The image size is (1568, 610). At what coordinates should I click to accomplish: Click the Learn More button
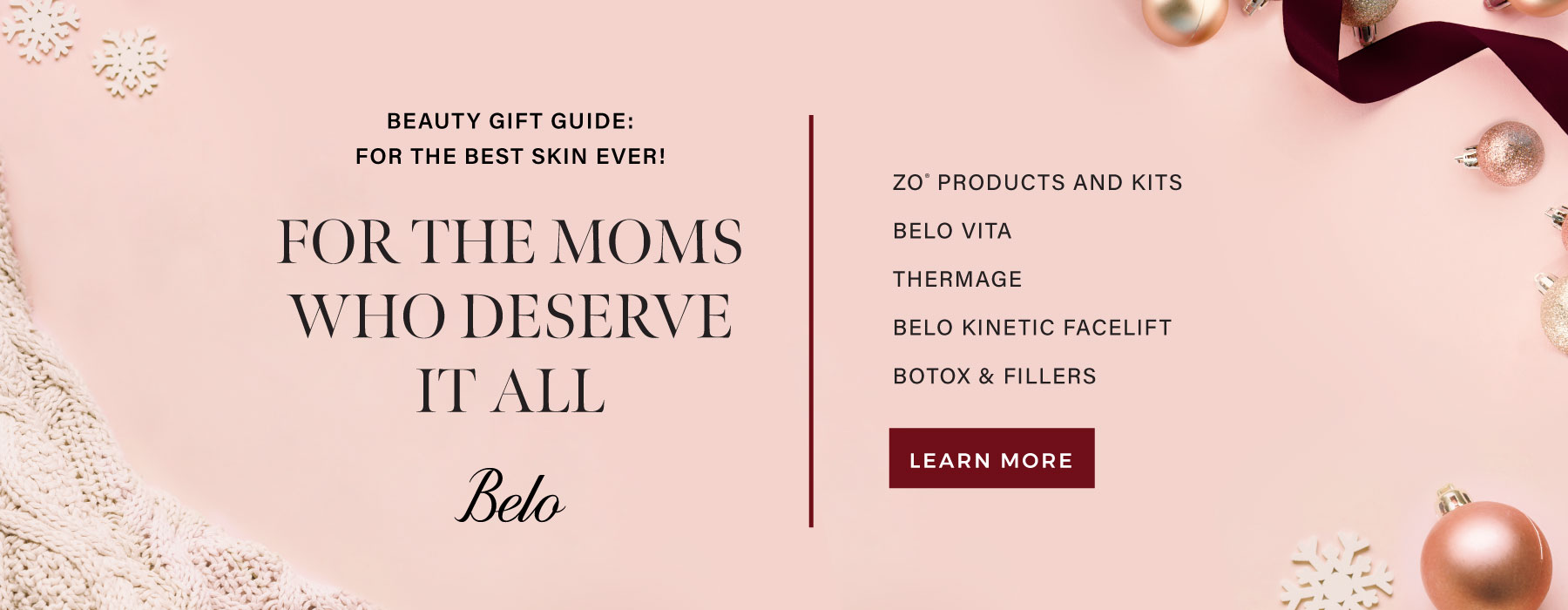pos(991,458)
